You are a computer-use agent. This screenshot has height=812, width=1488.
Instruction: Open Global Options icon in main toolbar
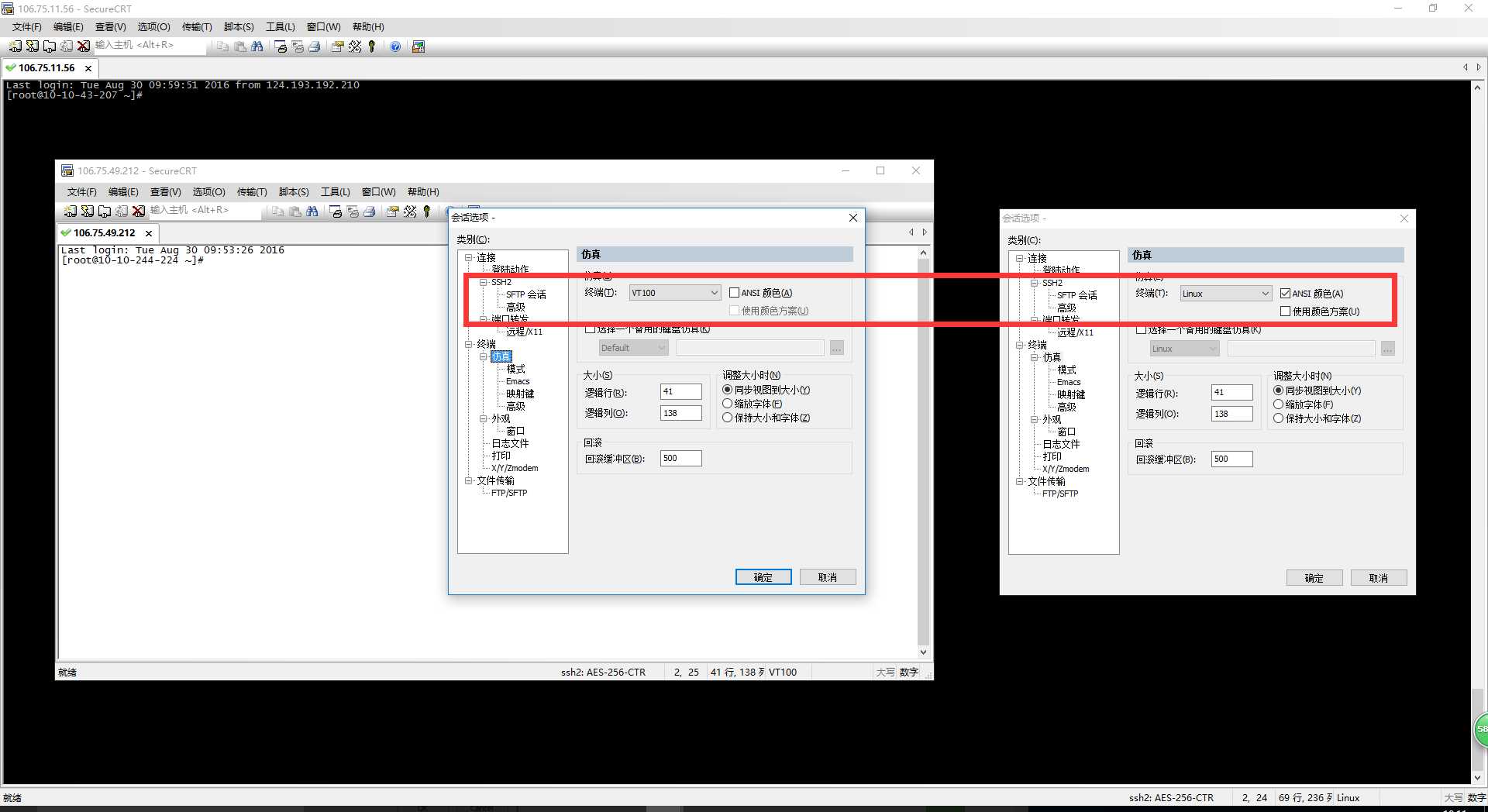click(x=355, y=46)
